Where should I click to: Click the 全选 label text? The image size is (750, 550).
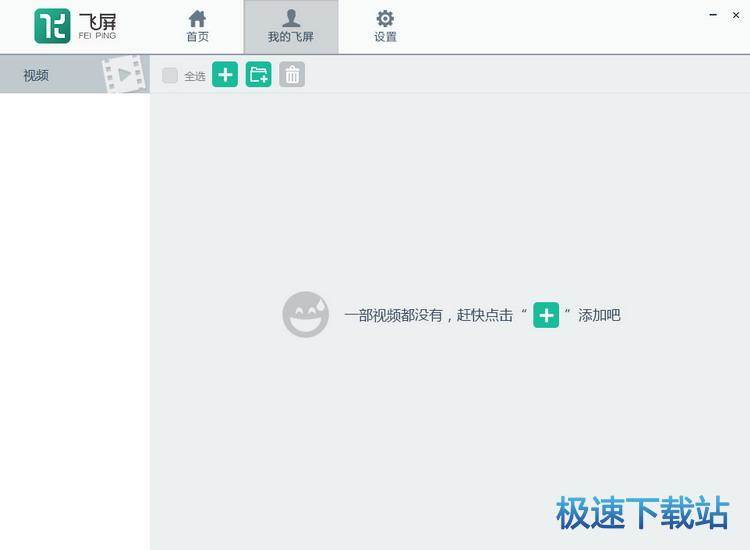click(194, 76)
